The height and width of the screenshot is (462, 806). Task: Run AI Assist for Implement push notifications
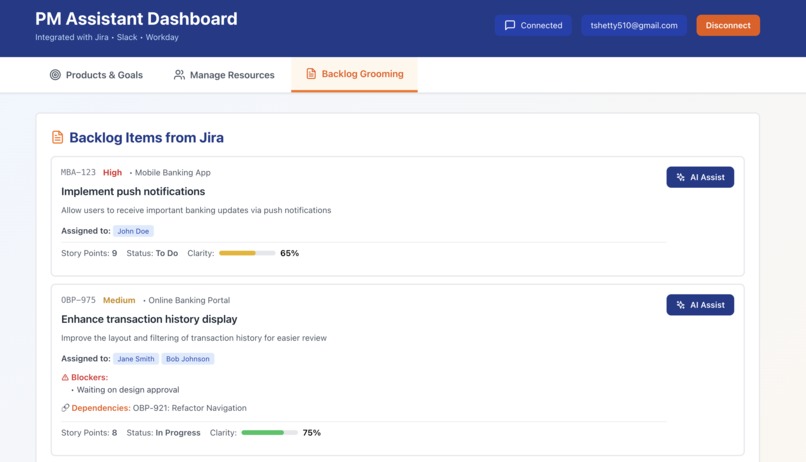(700, 177)
